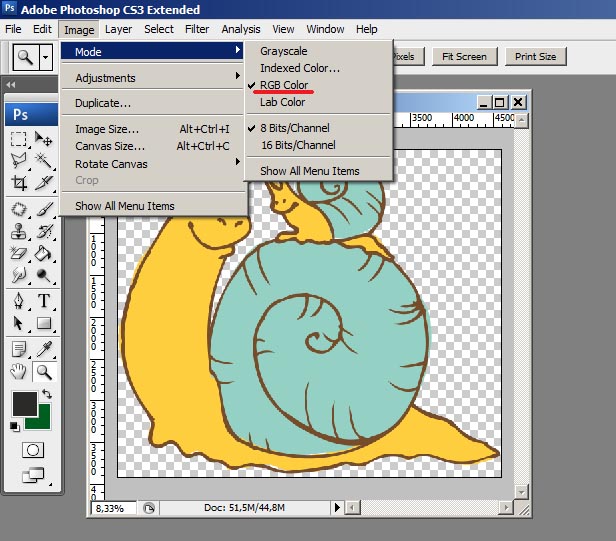Switch mode to Lab Color
Image resolution: width=616 pixels, height=541 pixels.
(282, 102)
